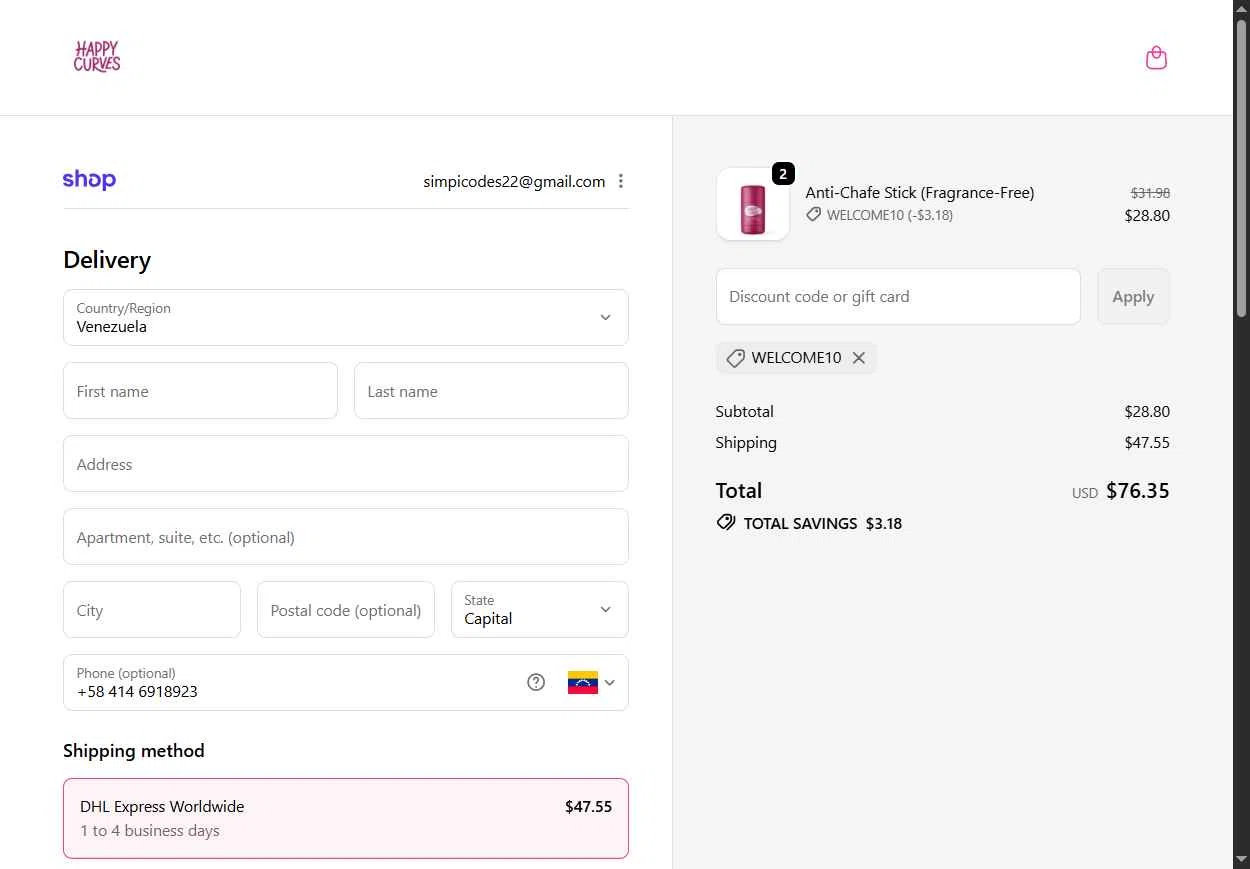Screen dimensions: 1250x869
Task: Click the Anti-Chafe Stick product thumbnail
Action: [753, 205]
